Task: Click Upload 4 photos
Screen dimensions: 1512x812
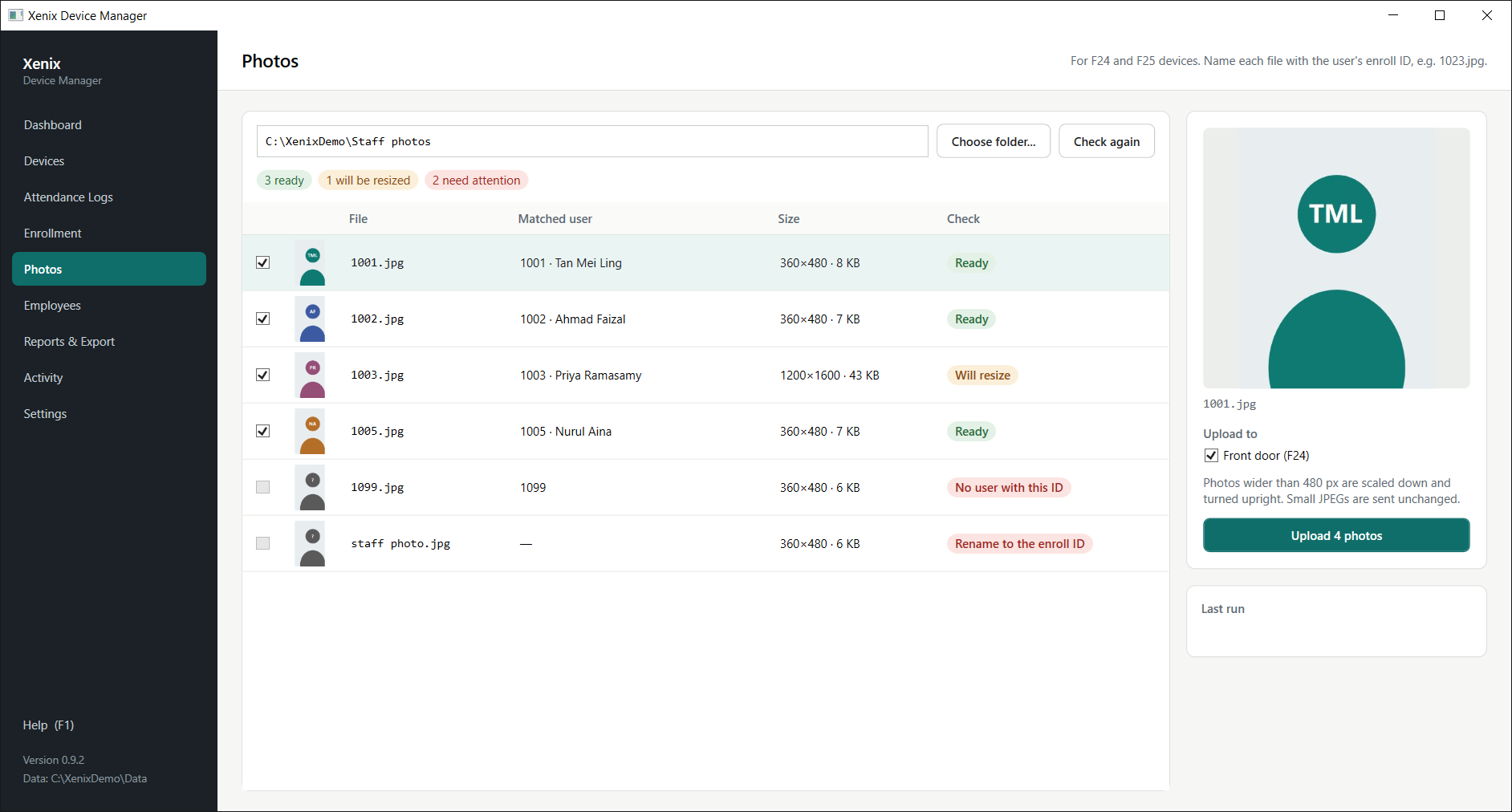Action: pyautogui.click(x=1336, y=535)
